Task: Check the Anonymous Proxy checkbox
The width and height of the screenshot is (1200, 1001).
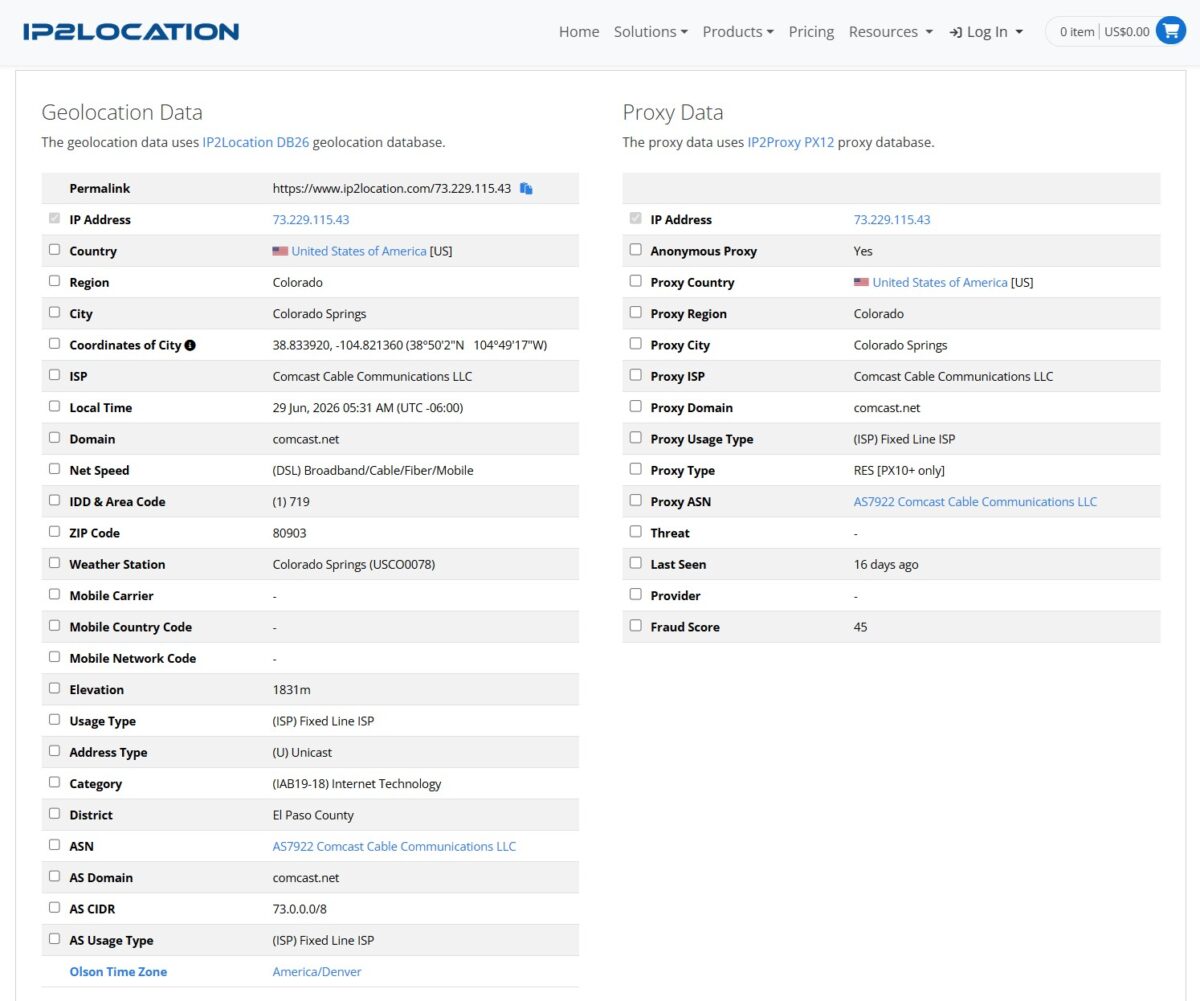Action: pyautogui.click(x=635, y=250)
